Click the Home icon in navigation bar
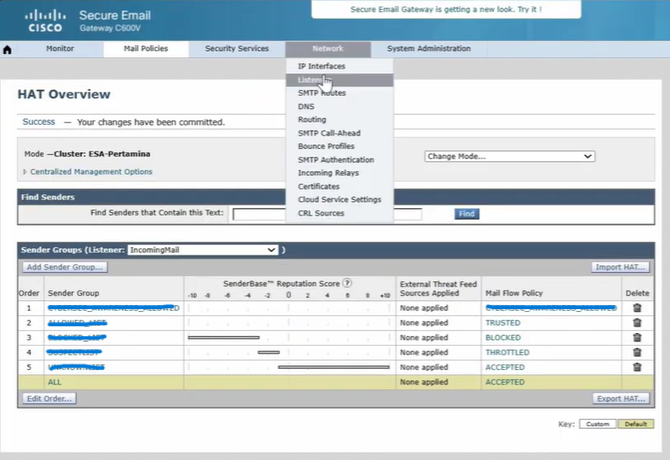Image resolution: width=670 pixels, height=460 pixels. (x=9, y=49)
